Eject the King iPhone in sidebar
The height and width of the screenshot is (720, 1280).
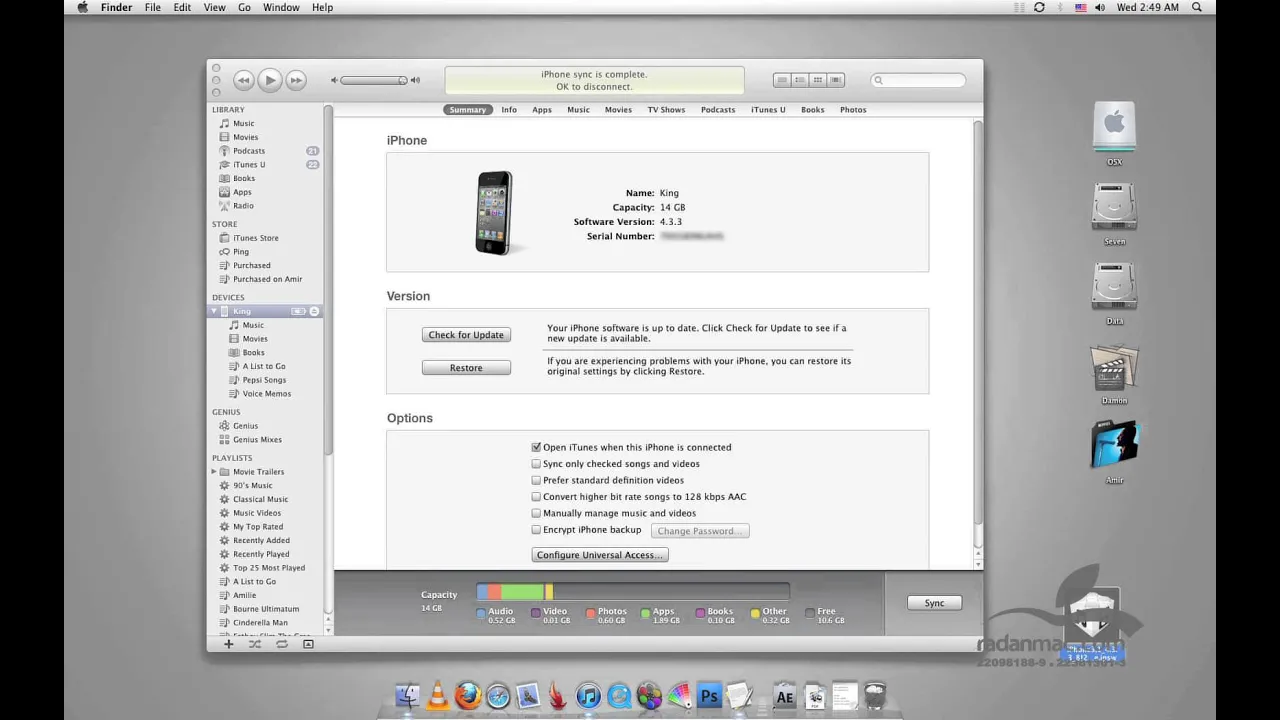(x=314, y=312)
